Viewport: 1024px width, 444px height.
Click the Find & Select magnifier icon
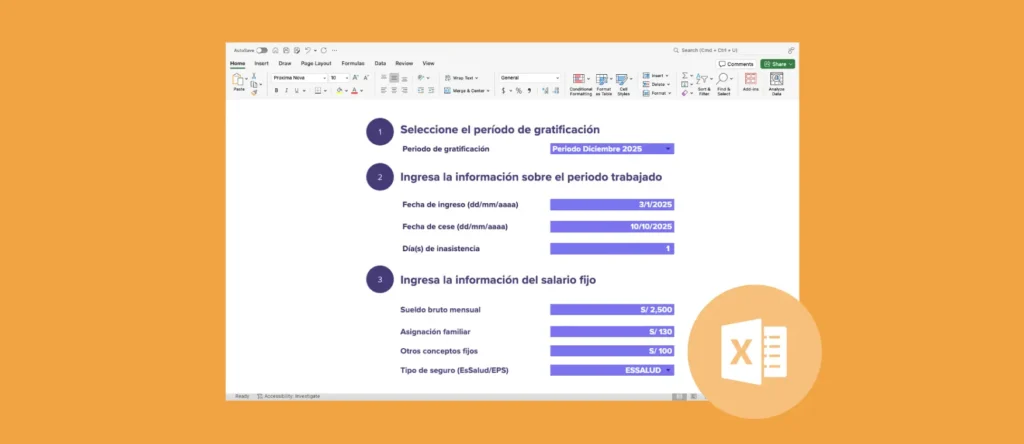coord(723,80)
